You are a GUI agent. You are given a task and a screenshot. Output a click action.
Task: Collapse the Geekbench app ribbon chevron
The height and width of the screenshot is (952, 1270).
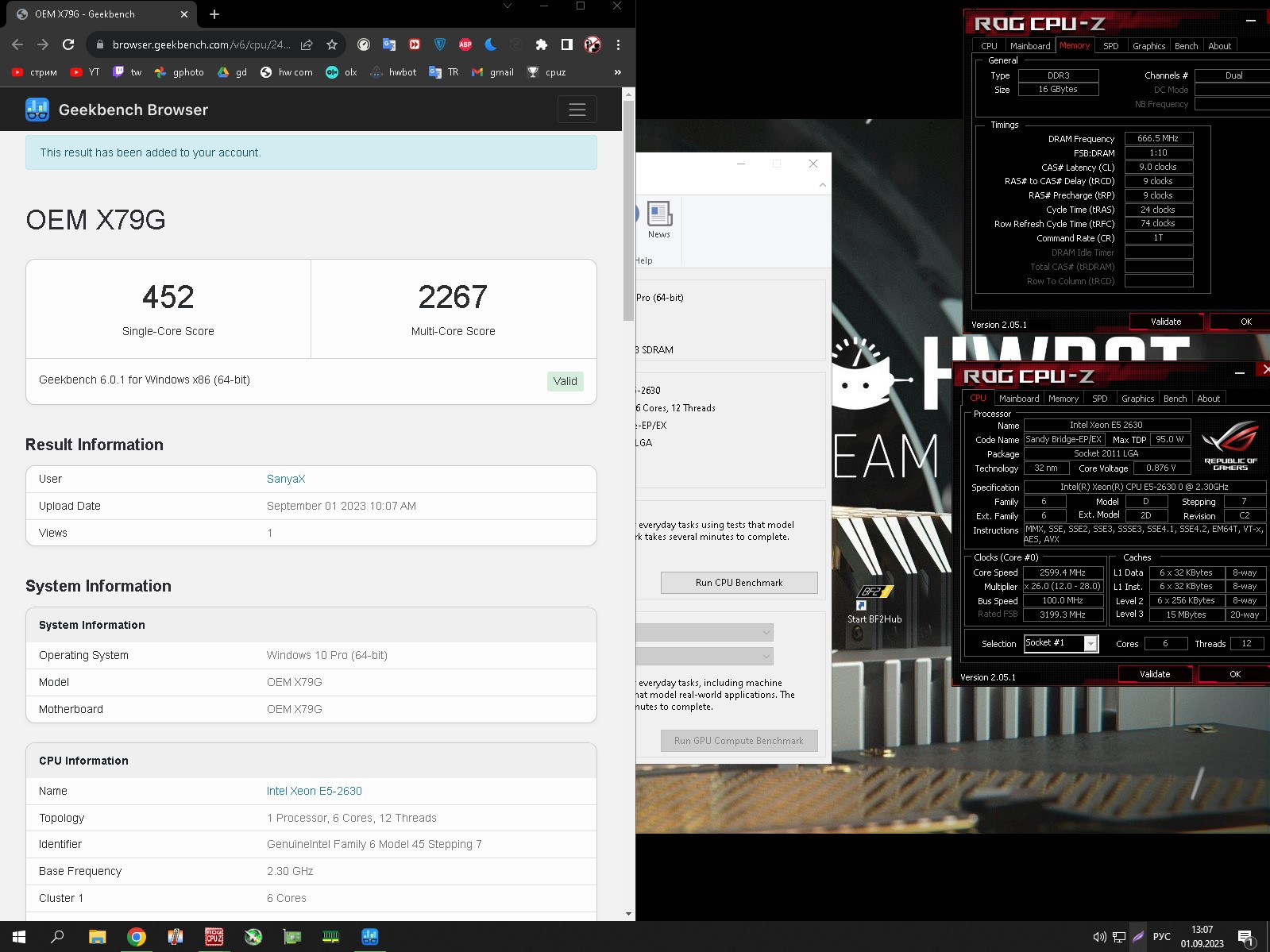point(823,185)
